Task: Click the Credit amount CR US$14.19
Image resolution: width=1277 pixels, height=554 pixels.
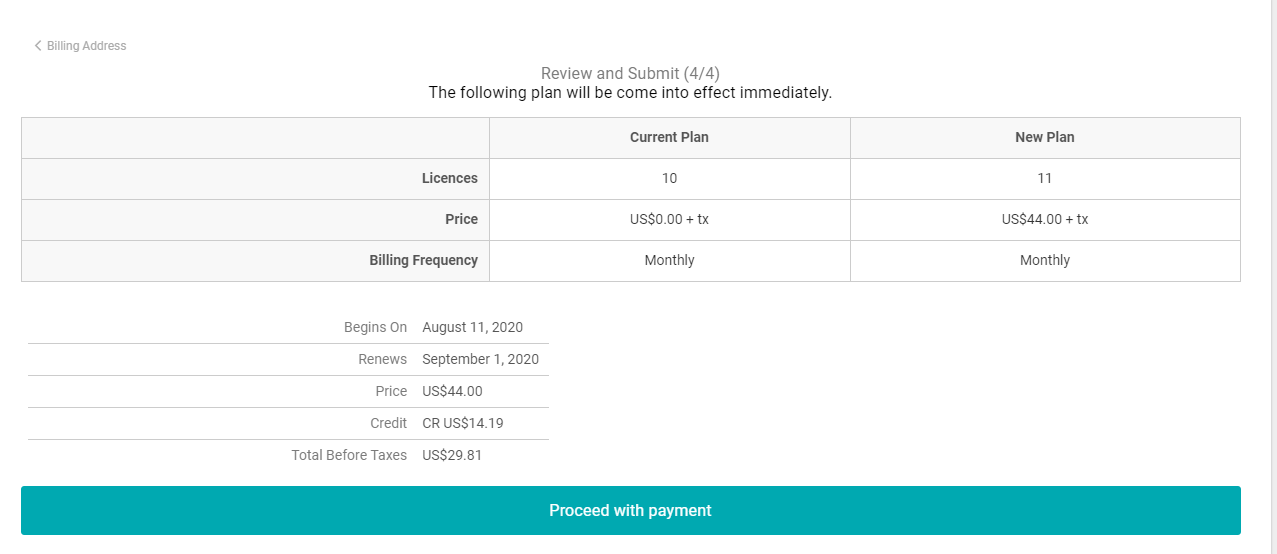Action: (462, 424)
